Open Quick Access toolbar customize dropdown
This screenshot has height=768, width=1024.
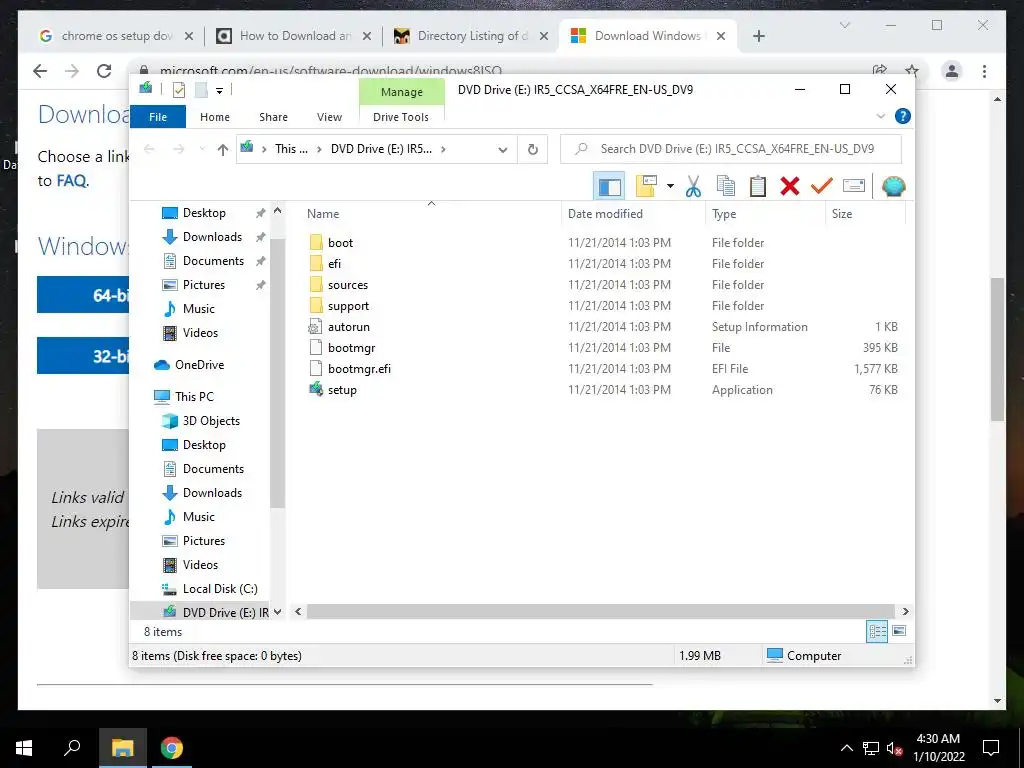click(219, 91)
